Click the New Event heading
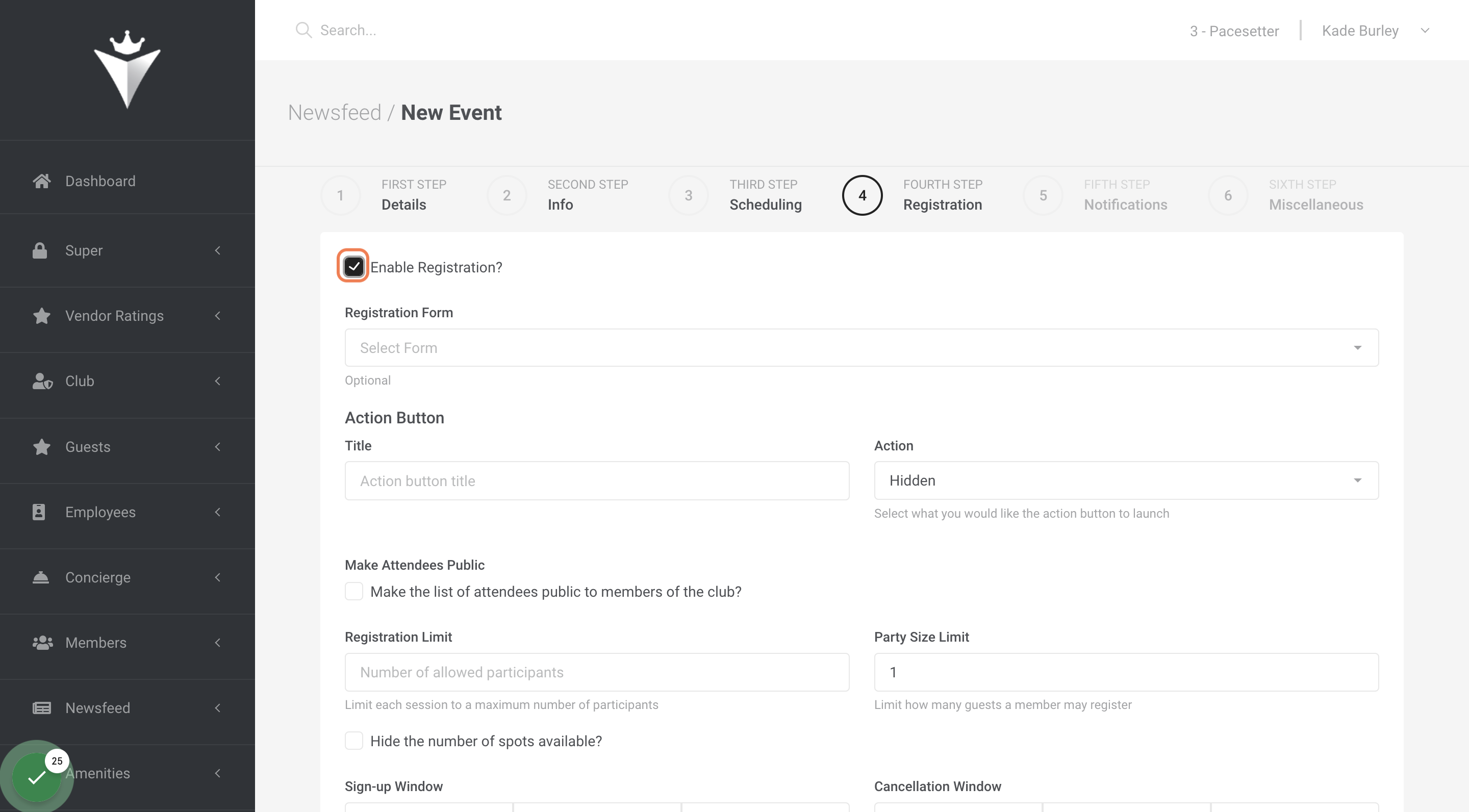Viewport: 1469px width, 812px height. coord(451,112)
